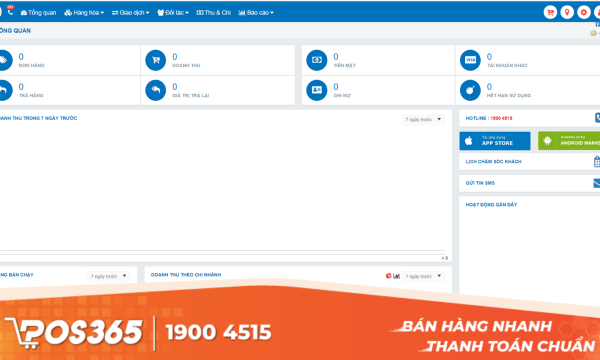The height and width of the screenshot is (360, 600).
Task: Click the Doanh thu value 0
Action: tap(175, 57)
